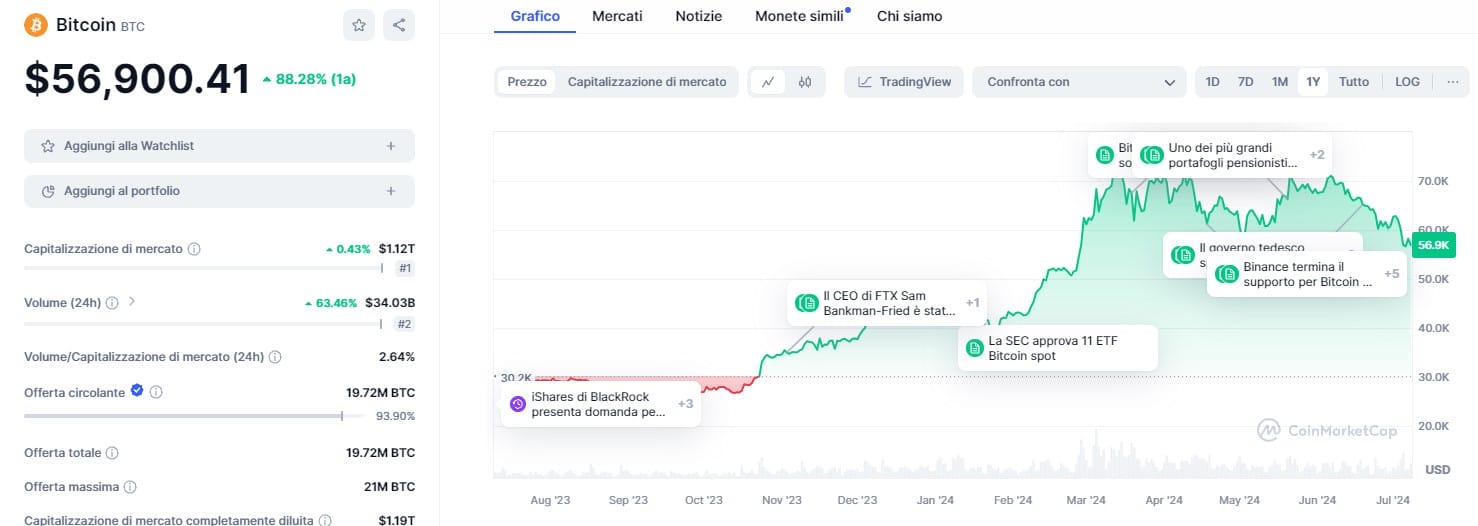This screenshot has height=526, width=1478.
Task: Expand Volume (24h) chevron arrow
Action: point(132,302)
